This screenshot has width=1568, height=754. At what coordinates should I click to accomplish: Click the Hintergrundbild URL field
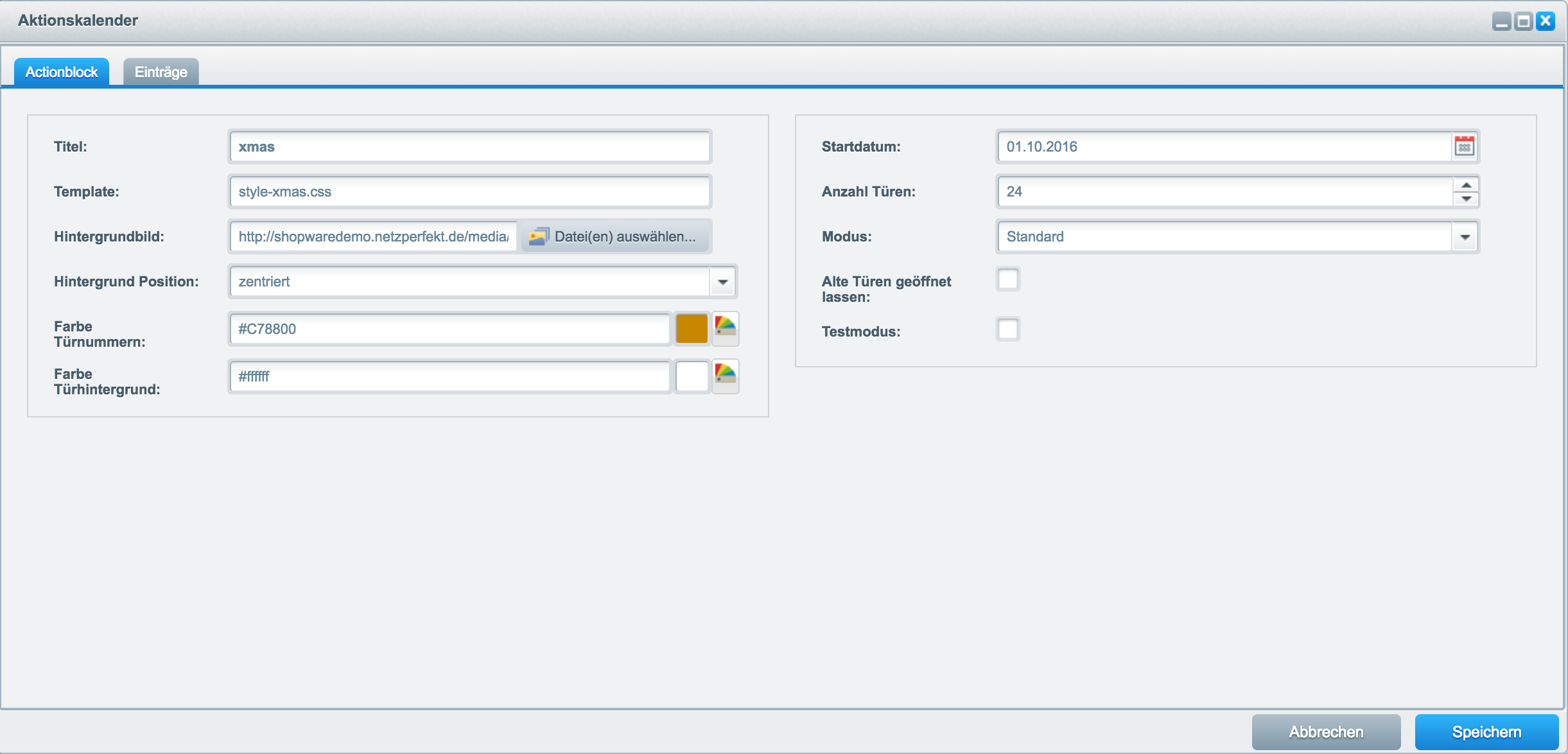(374, 236)
